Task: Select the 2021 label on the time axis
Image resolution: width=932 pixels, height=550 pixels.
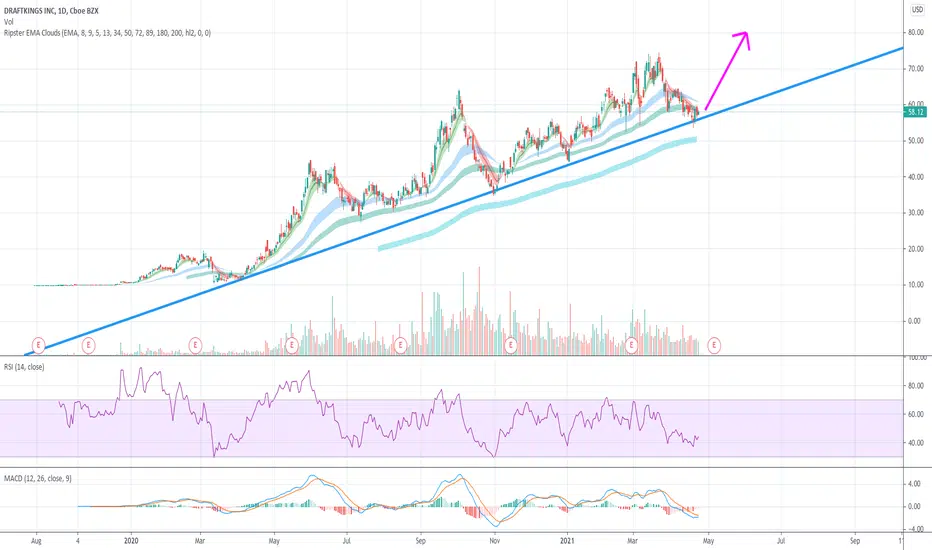Action: 568,541
